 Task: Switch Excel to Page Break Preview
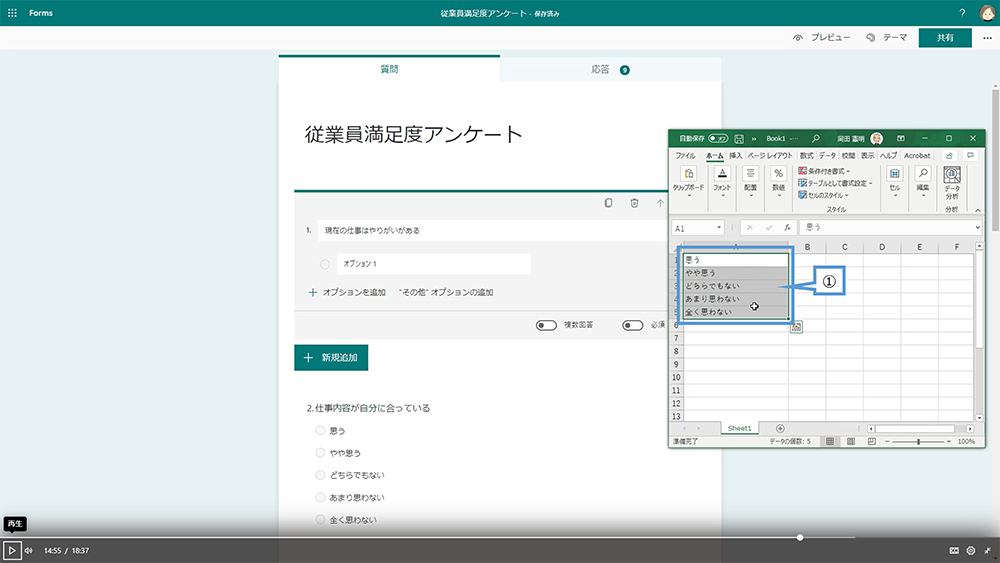871,441
